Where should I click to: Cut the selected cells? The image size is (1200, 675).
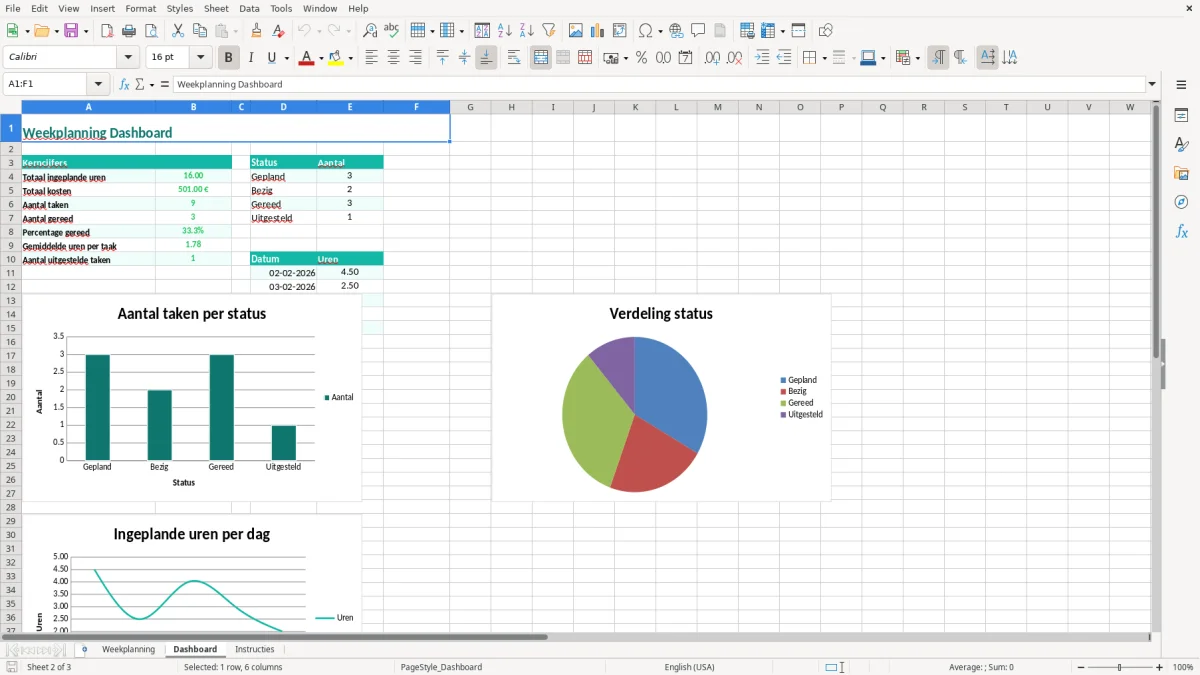(178, 31)
